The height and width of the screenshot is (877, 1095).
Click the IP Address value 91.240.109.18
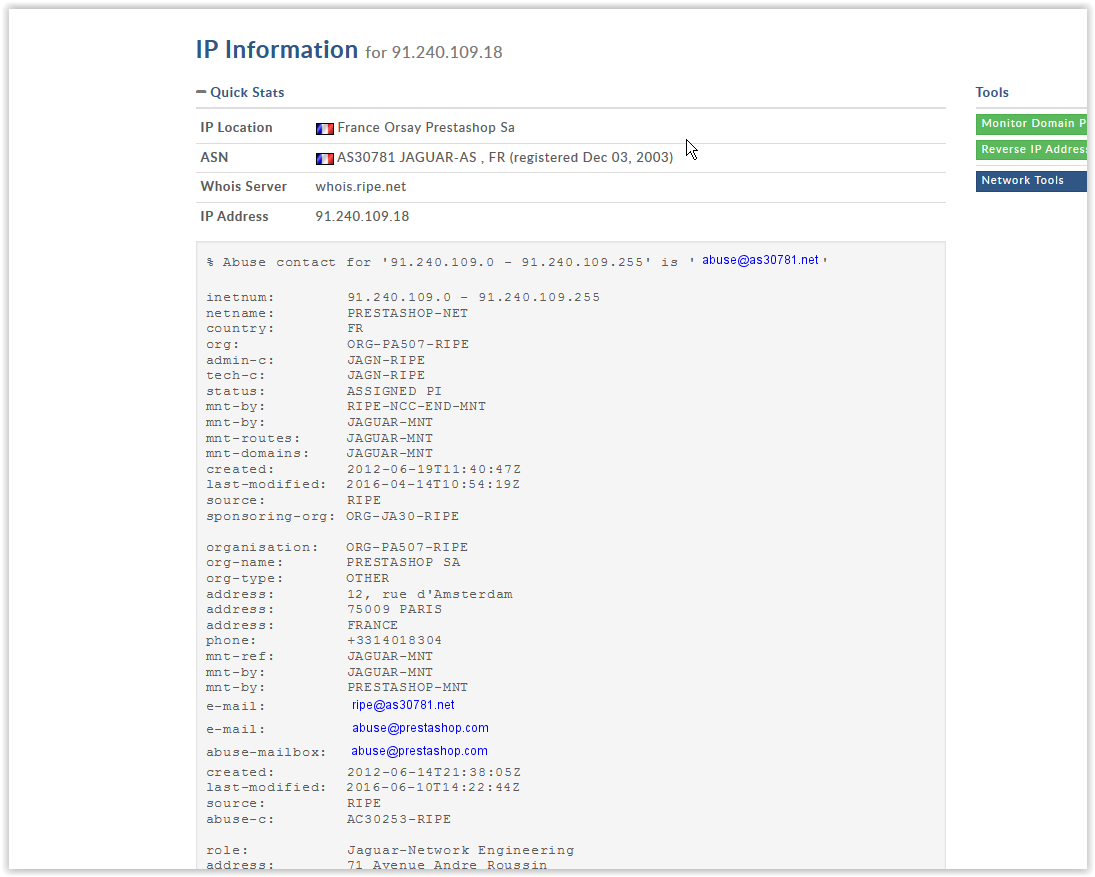pyautogui.click(x=362, y=216)
